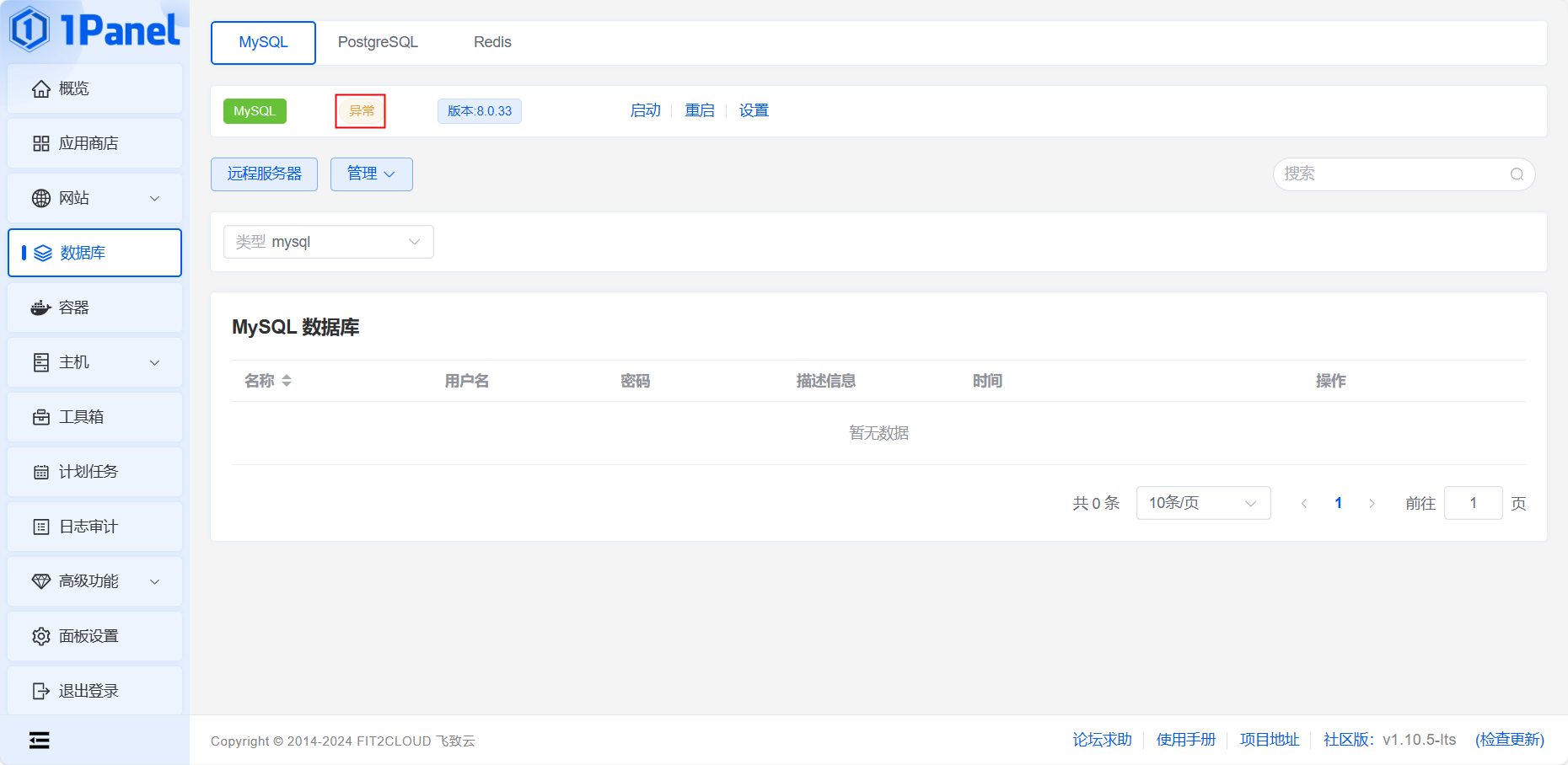
Task: Click the 网站 globe icon
Action: 41,198
